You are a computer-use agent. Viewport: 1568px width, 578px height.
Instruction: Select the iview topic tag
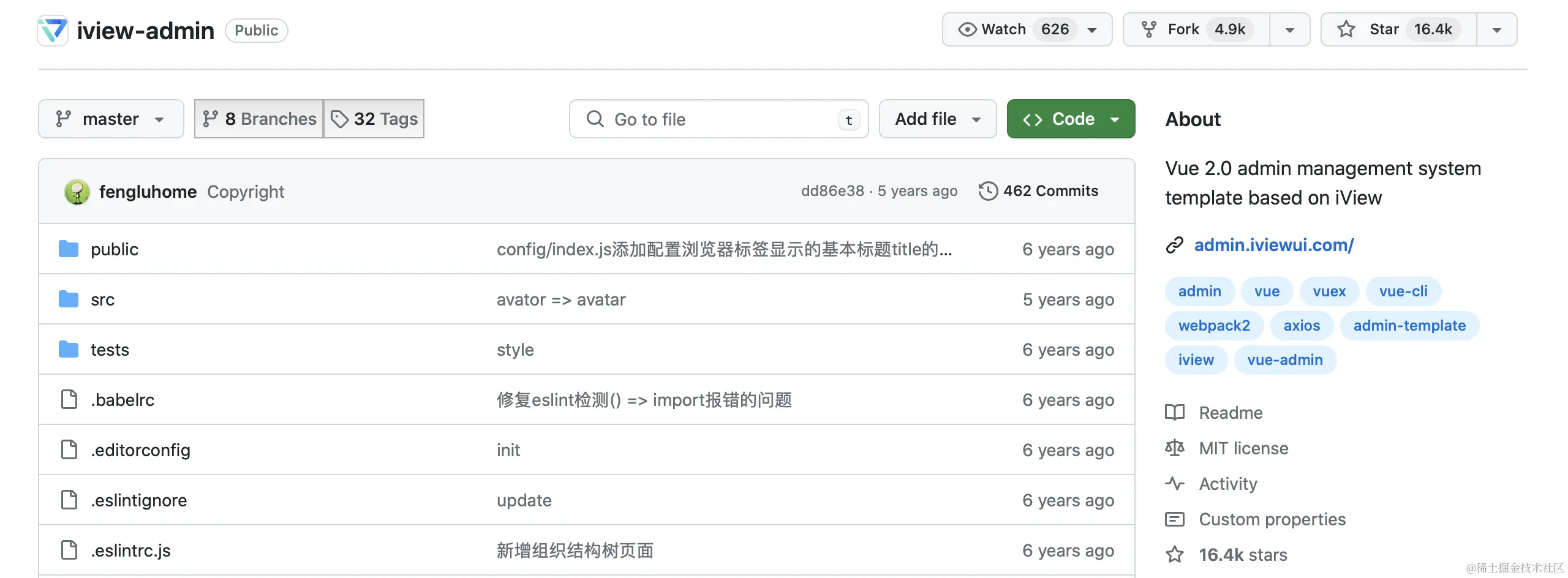pos(1196,360)
